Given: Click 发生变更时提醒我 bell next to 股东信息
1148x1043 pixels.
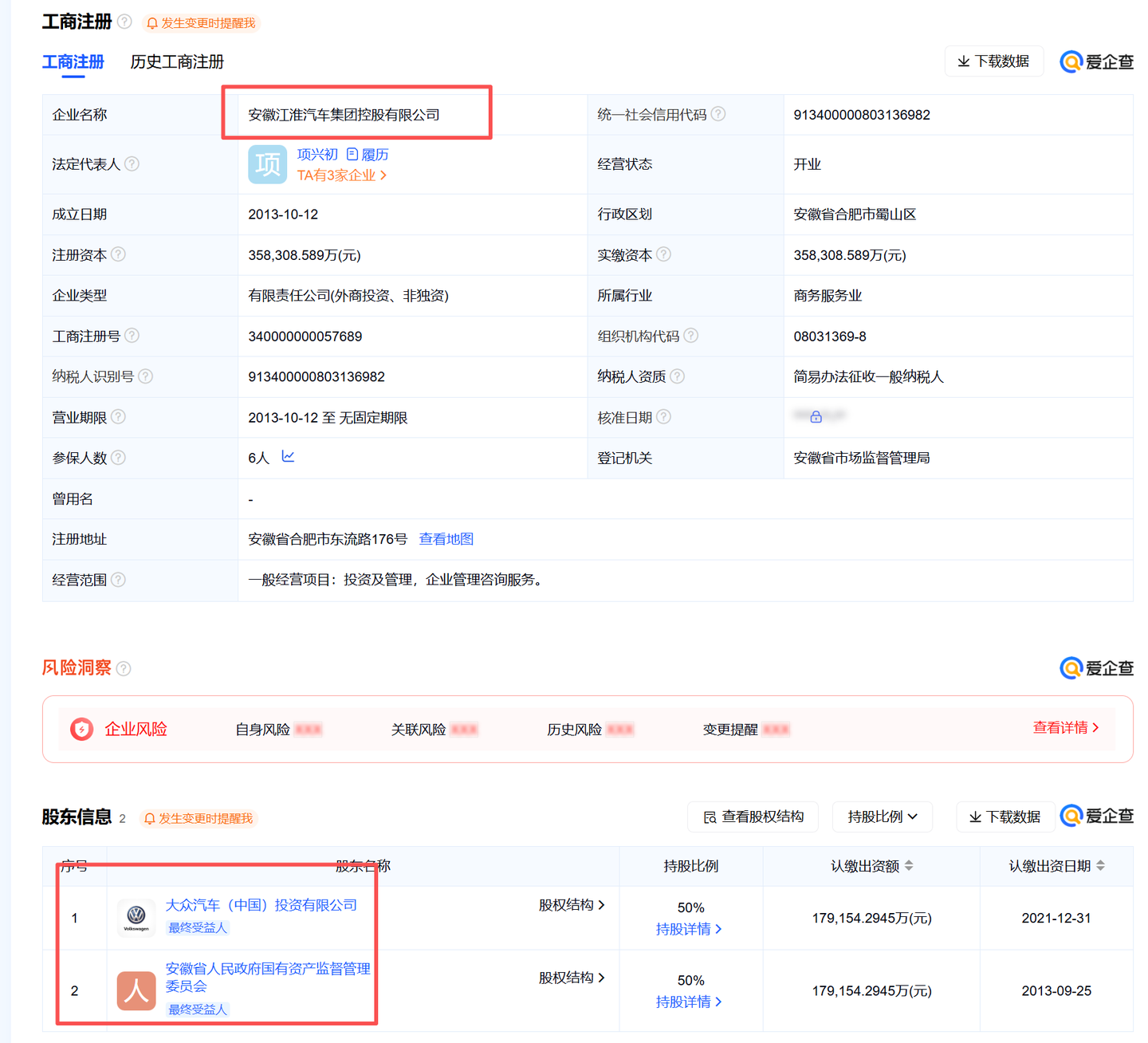Looking at the screenshot, I should tap(199, 818).
